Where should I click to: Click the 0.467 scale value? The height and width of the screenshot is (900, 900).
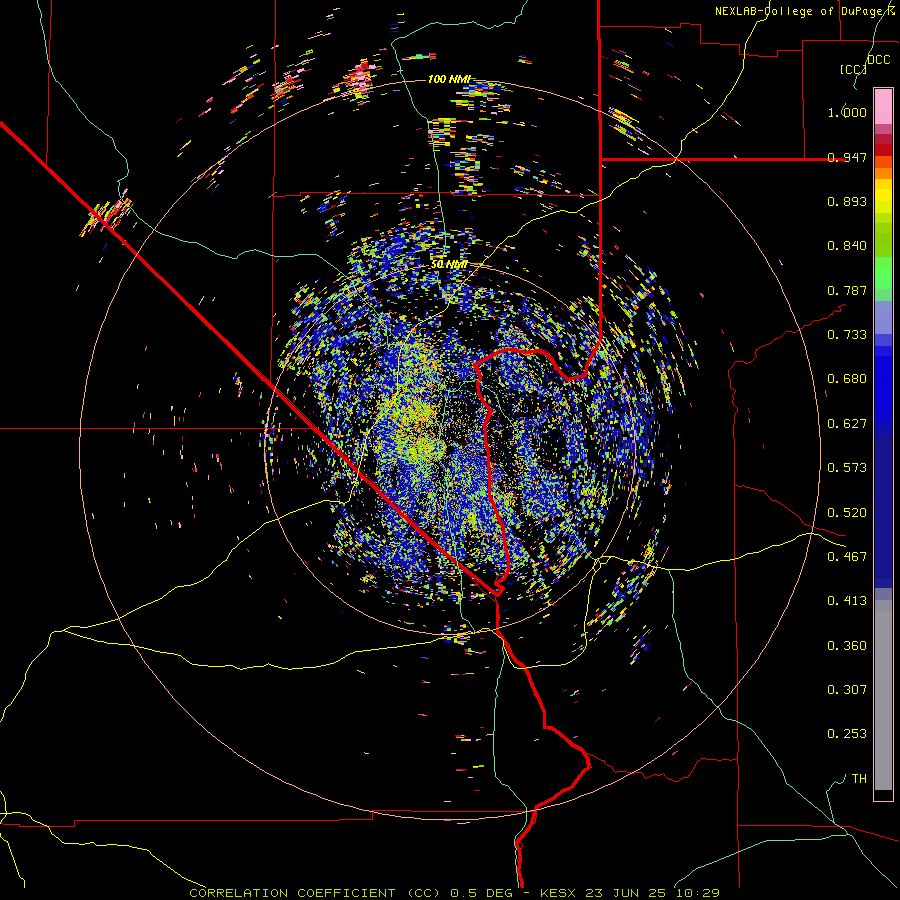click(x=847, y=557)
